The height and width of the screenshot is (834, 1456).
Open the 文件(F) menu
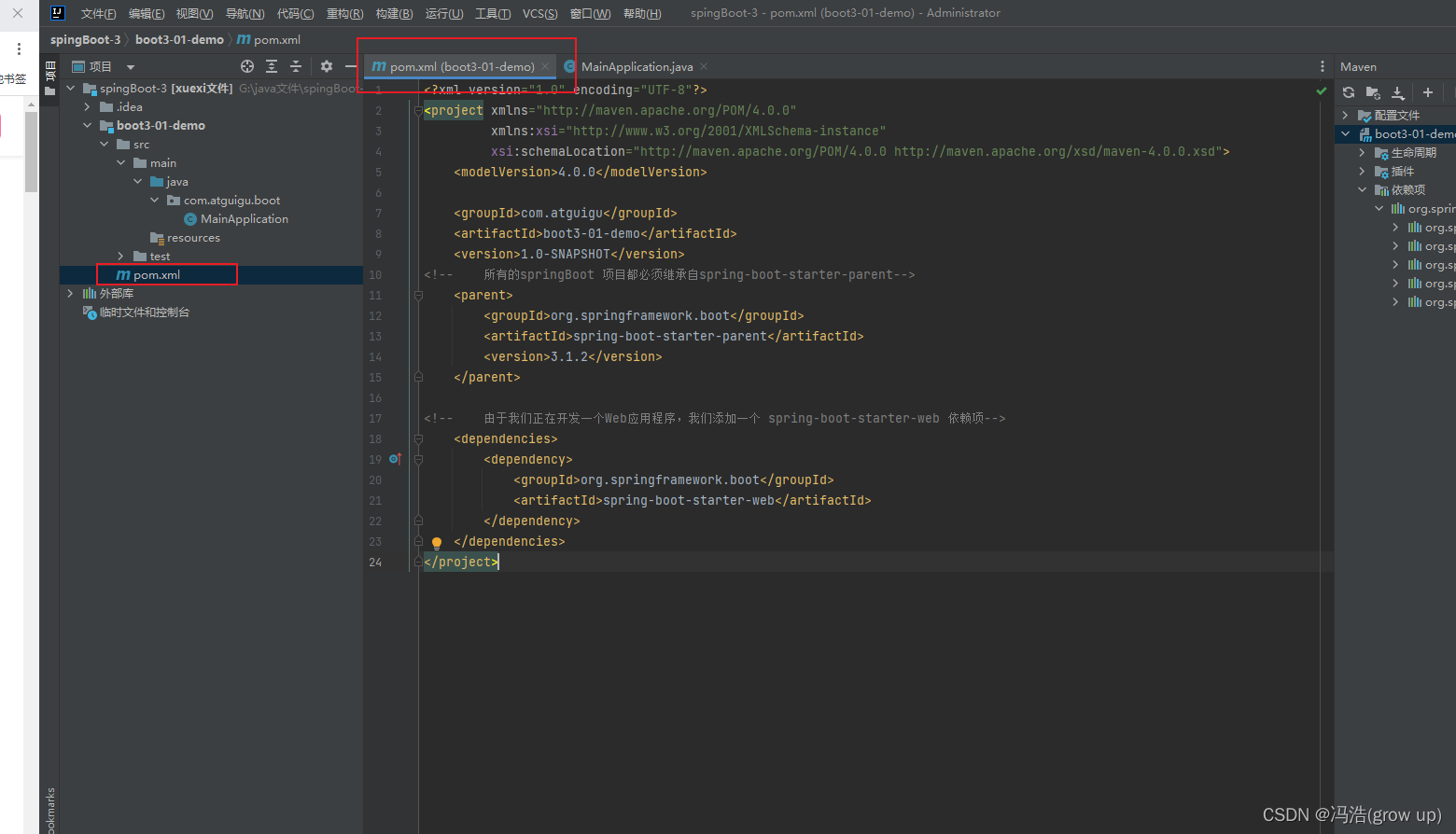click(x=99, y=13)
